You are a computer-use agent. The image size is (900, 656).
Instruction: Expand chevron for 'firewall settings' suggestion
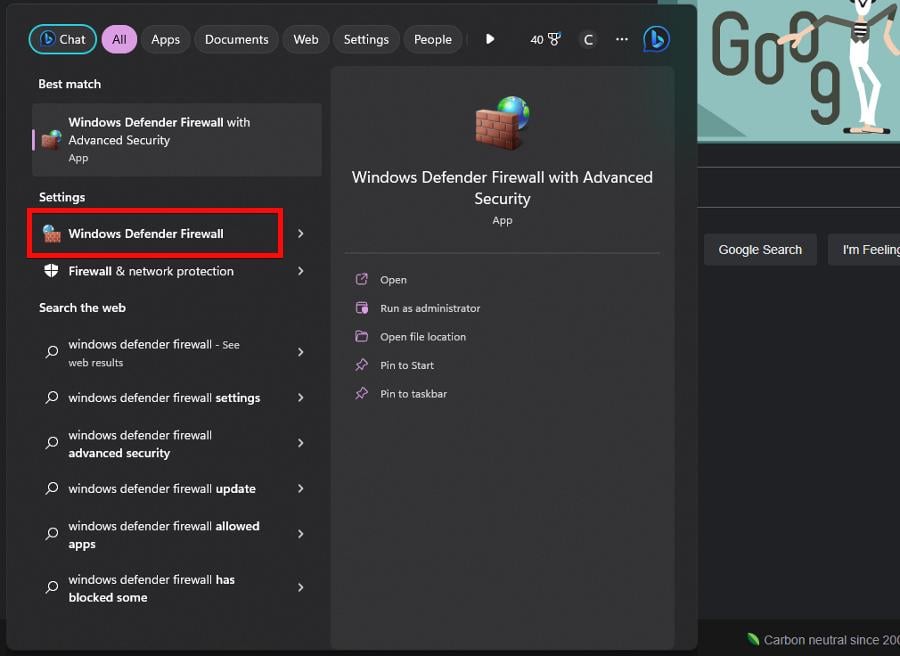pyautogui.click(x=301, y=397)
